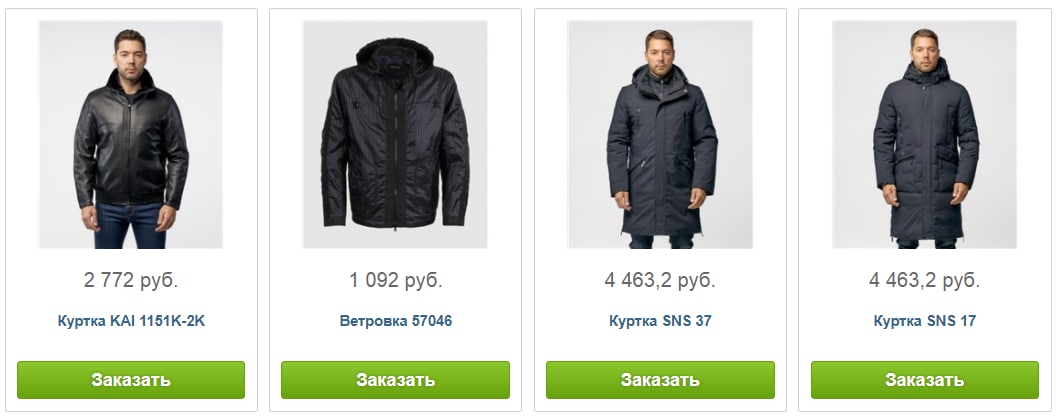Click Заказать under Ветровка 57046
Screen dimensions: 1061x418
point(395,379)
